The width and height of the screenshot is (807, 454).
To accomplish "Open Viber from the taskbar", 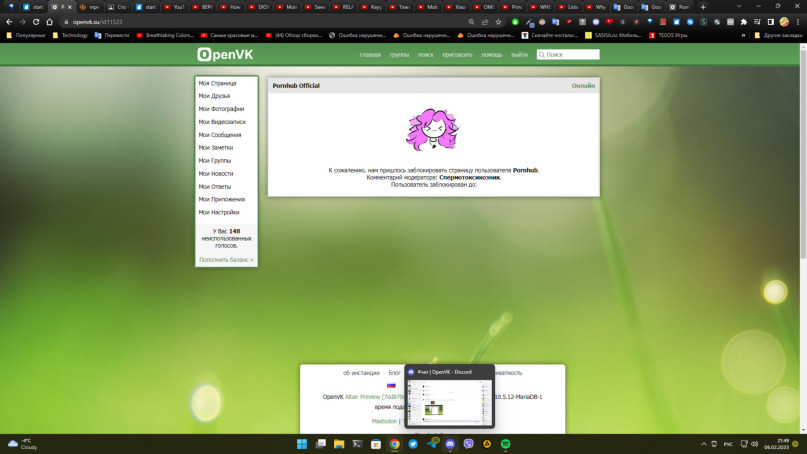I will click(x=468, y=444).
